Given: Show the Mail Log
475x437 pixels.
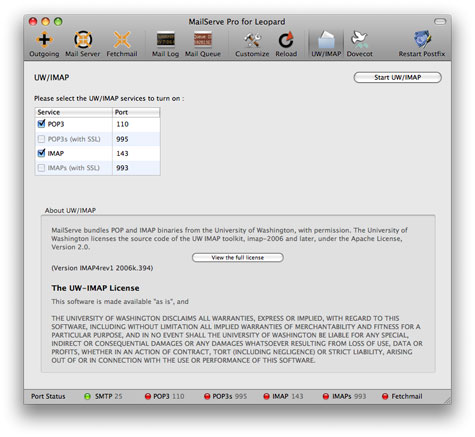Looking at the screenshot, I should [x=165, y=44].
